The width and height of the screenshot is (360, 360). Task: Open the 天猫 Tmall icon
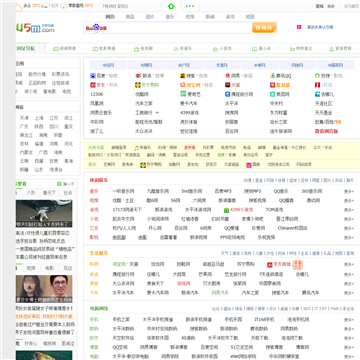pos(228,85)
